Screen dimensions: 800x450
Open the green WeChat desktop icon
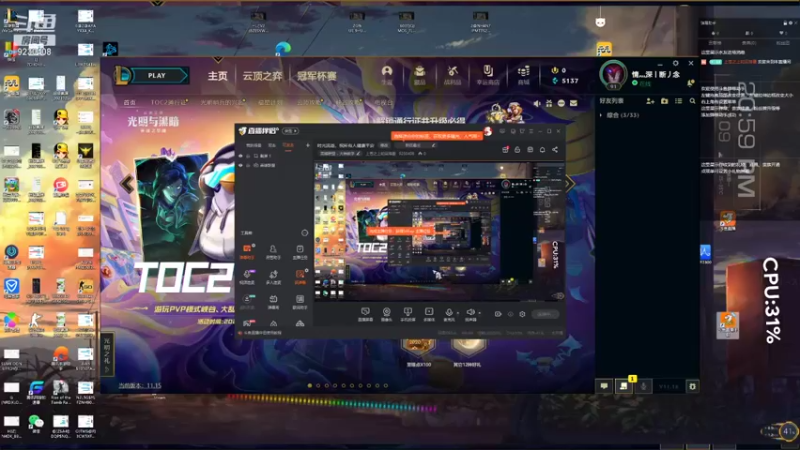click(36, 422)
